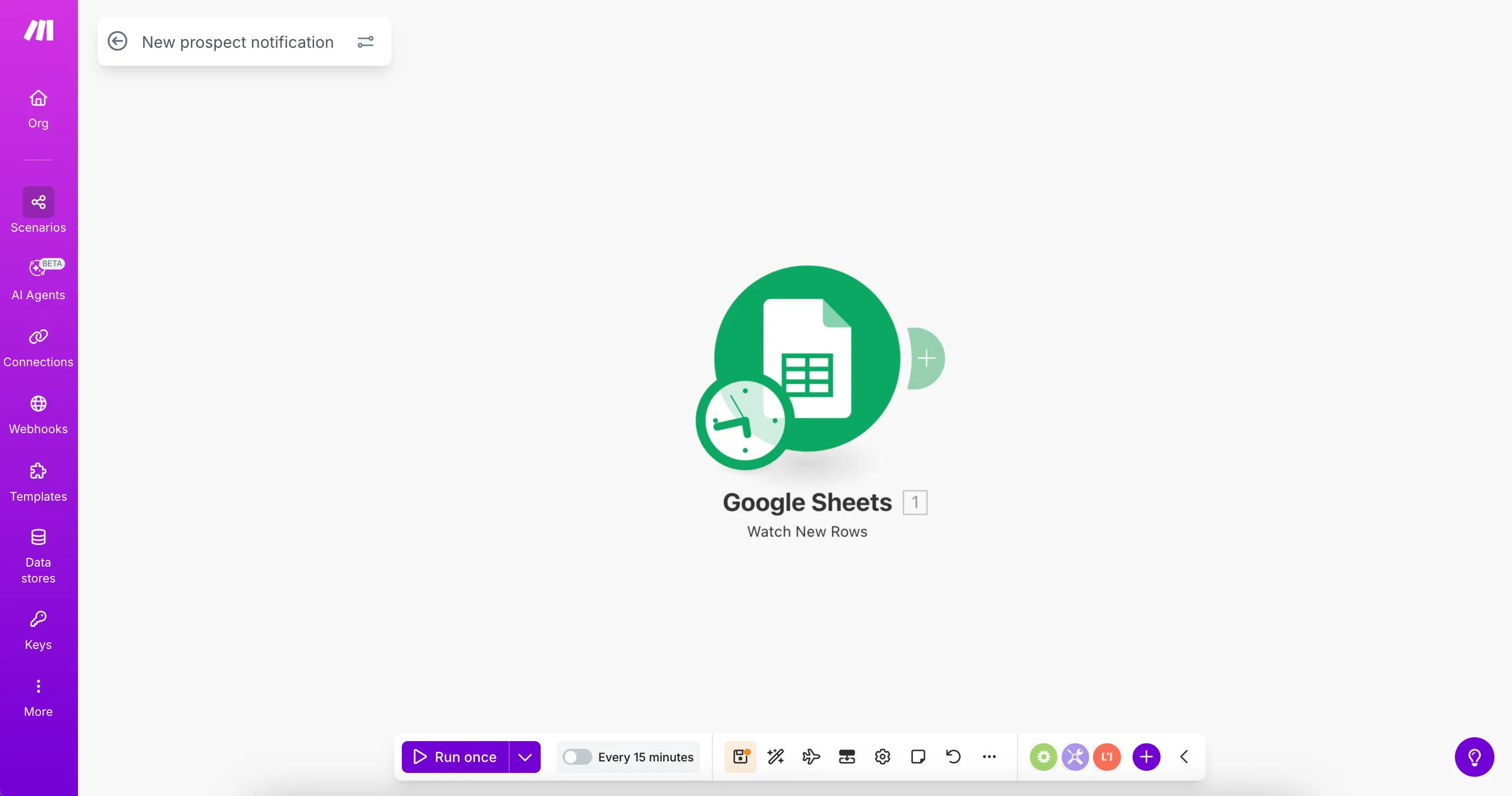Auto-align modules with the magic wand
The width and height of the screenshot is (1512, 796).
776,756
